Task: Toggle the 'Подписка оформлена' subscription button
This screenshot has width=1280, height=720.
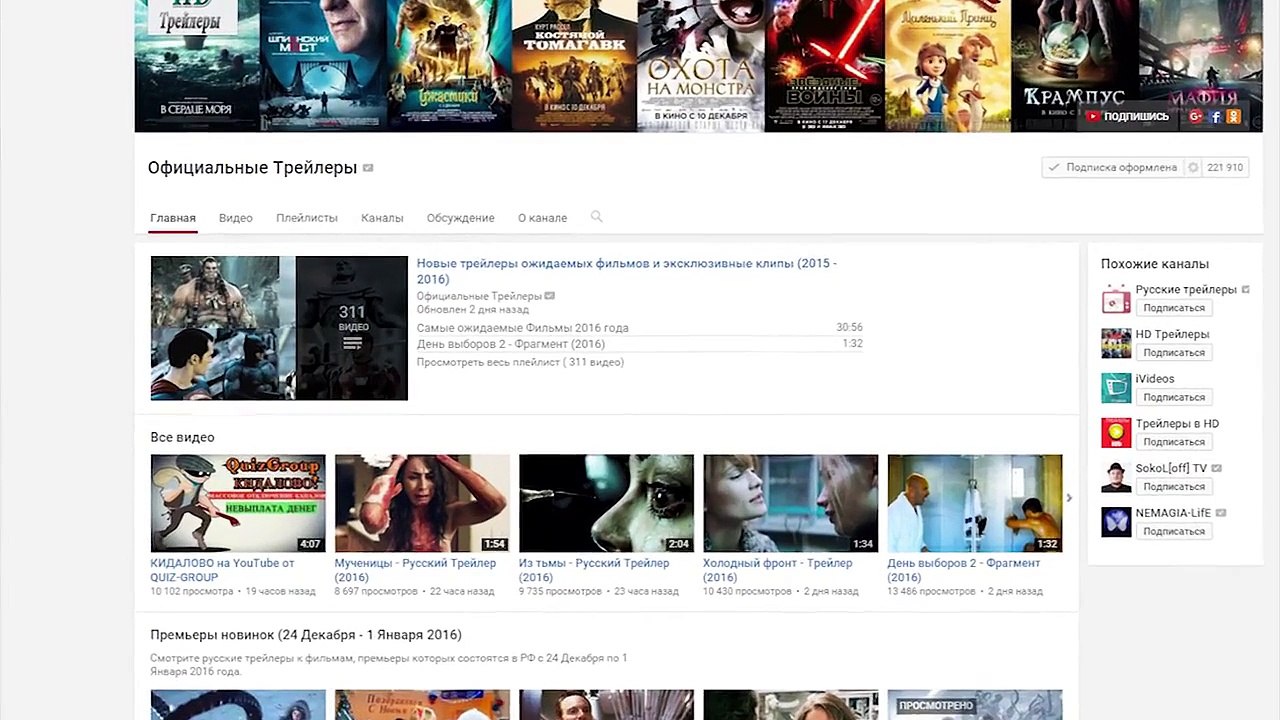Action: pos(1113,168)
